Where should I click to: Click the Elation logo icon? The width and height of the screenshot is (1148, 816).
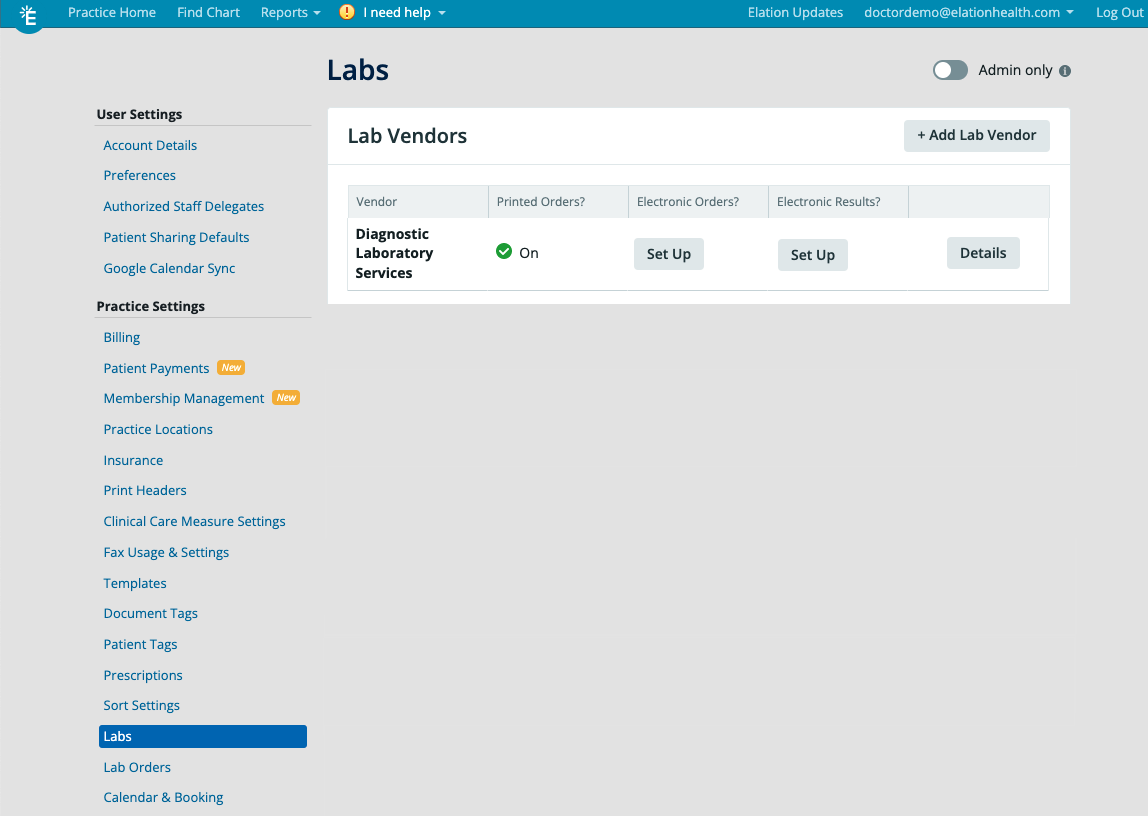29,16
